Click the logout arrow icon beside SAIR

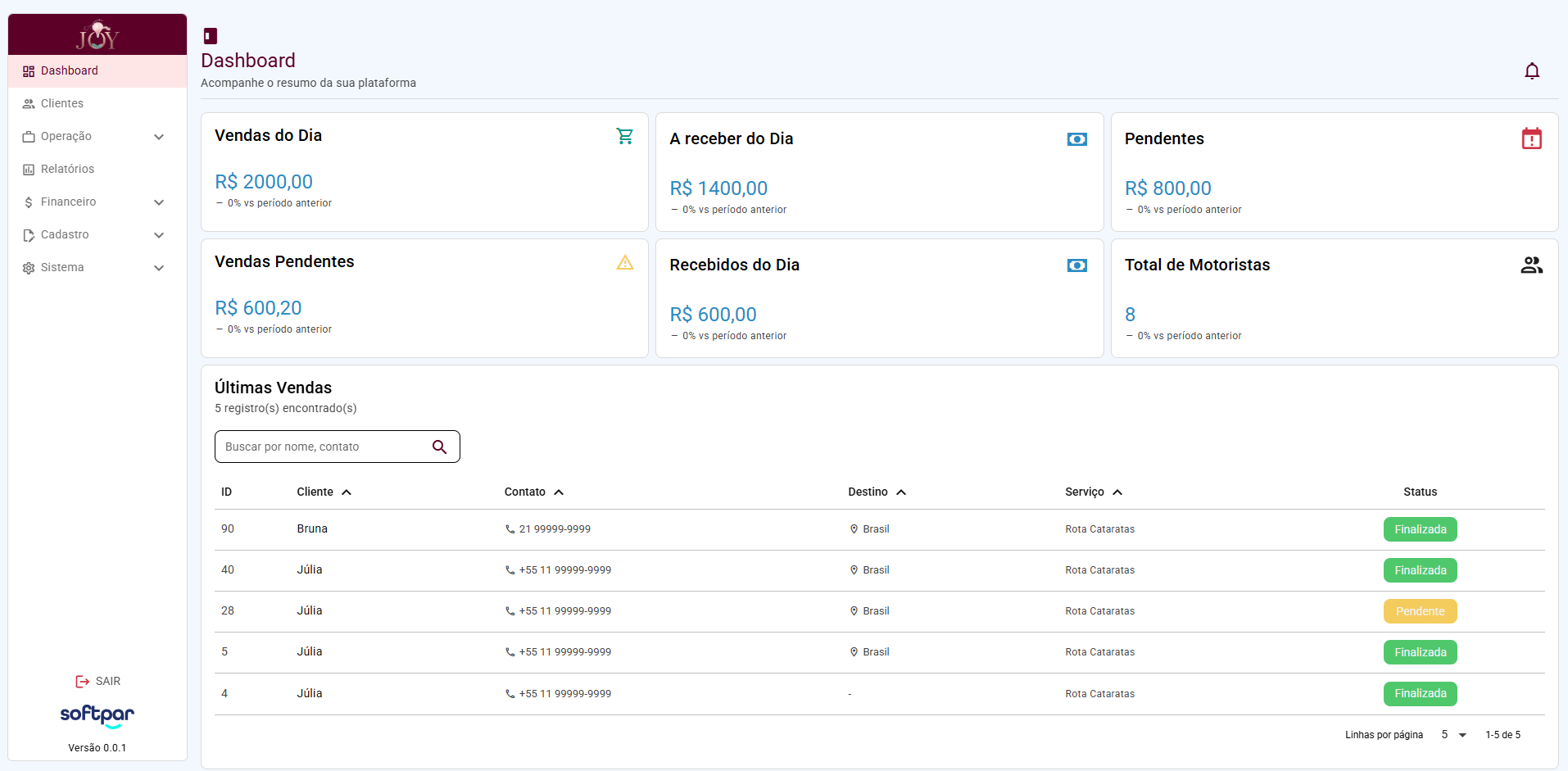(x=83, y=682)
